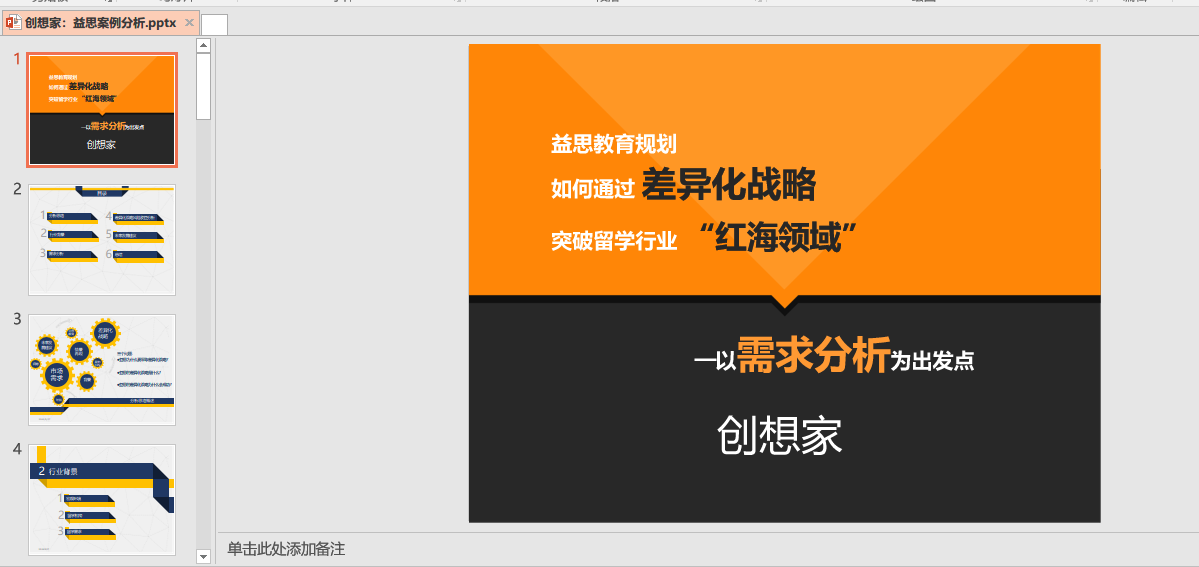
Task: Click the orange text 需求分析 on the slide
Action: click(x=813, y=354)
